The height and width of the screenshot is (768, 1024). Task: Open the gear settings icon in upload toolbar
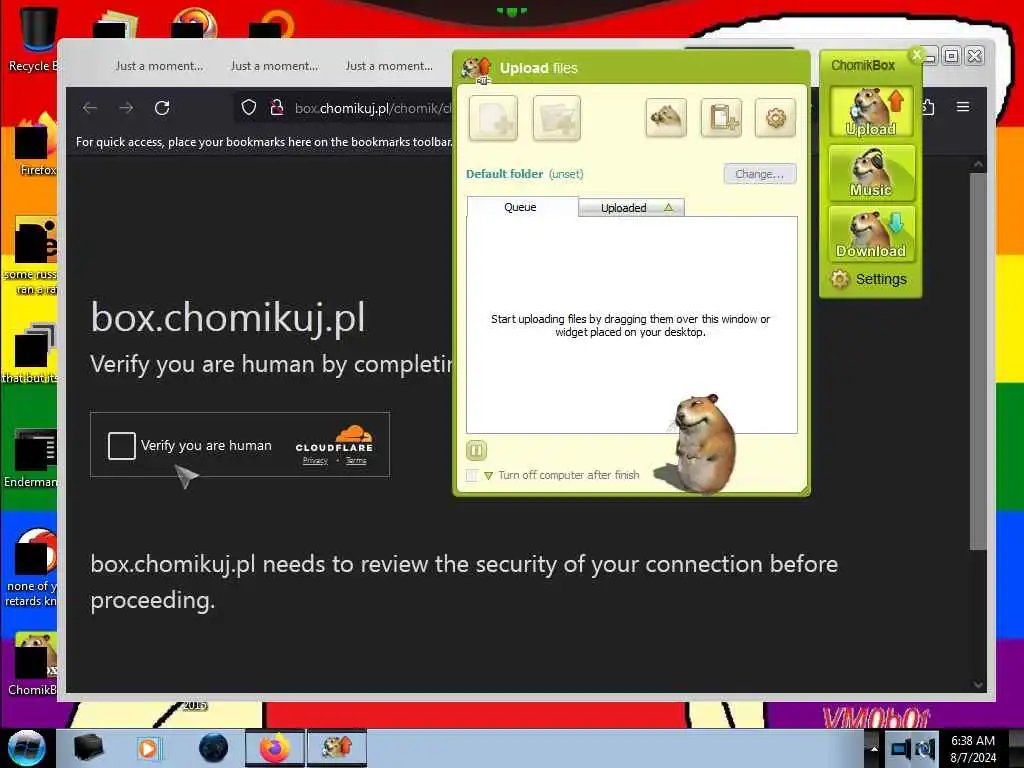click(775, 118)
